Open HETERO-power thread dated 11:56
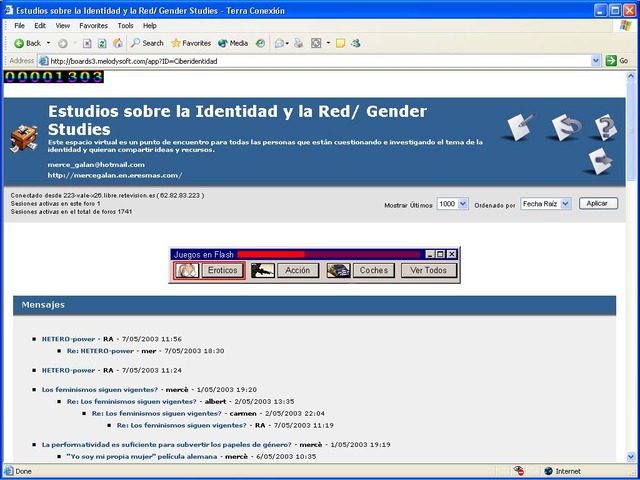 click(x=68, y=339)
